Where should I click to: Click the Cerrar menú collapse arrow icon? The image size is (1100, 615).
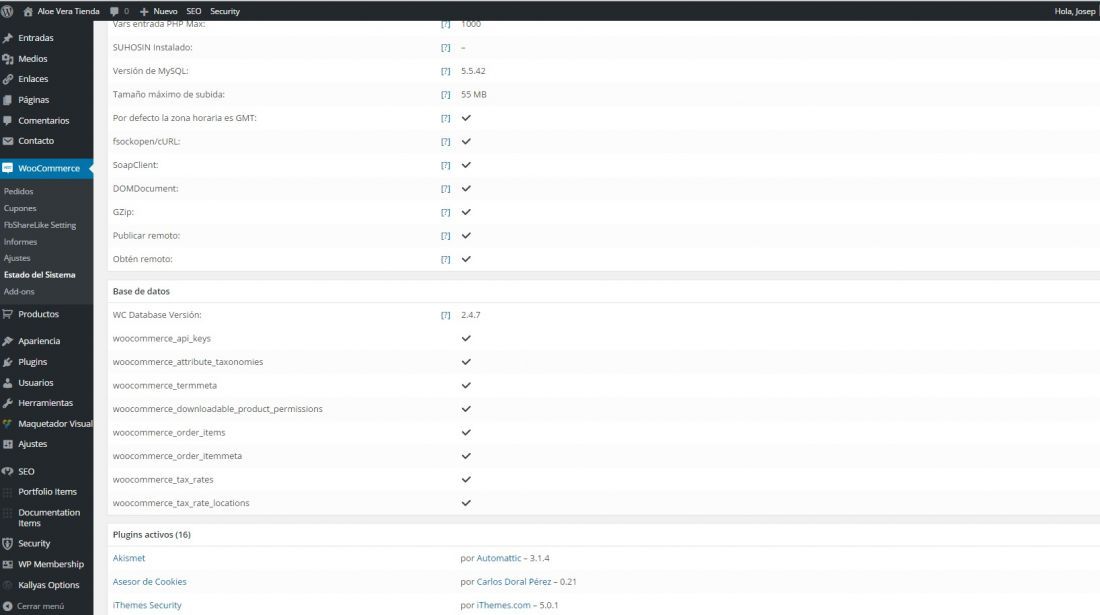(x=8, y=606)
